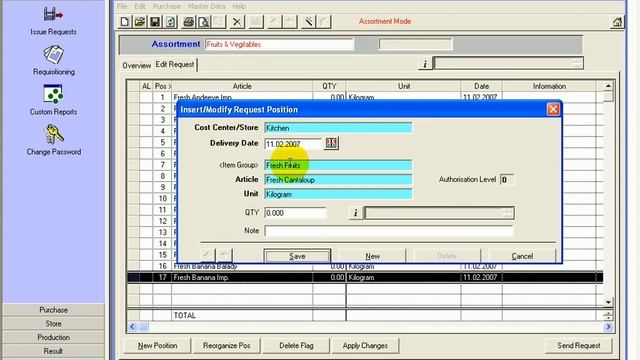Open the calendar picker beside Delivery Date
Viewport: 640px width, 360px height.
click(x=331, y=143)
